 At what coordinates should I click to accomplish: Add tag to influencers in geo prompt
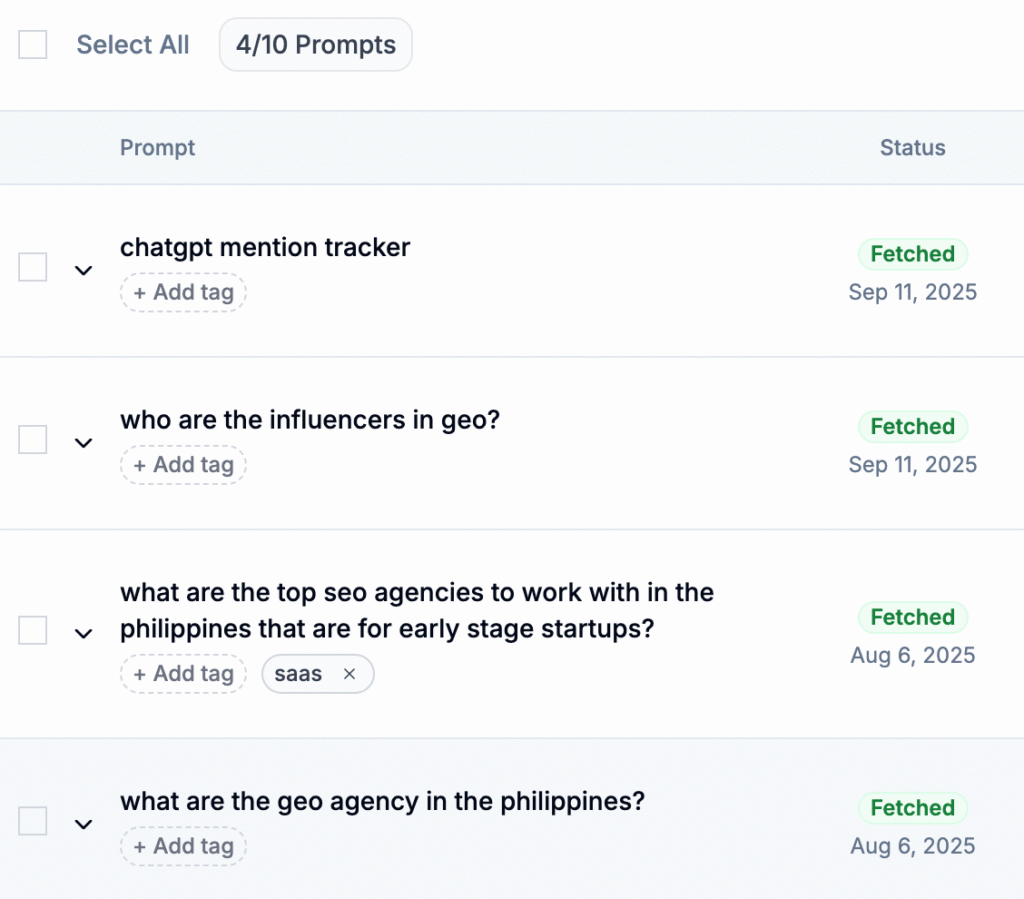183,465
